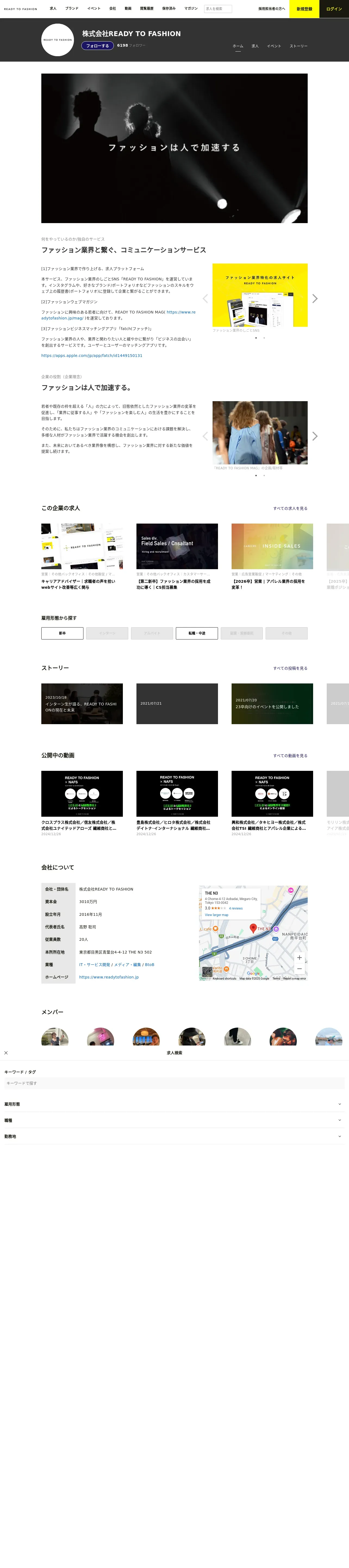Open the 採用担当者の方へ link
This screenshot has height=1568, width=349.
[272, 9]
